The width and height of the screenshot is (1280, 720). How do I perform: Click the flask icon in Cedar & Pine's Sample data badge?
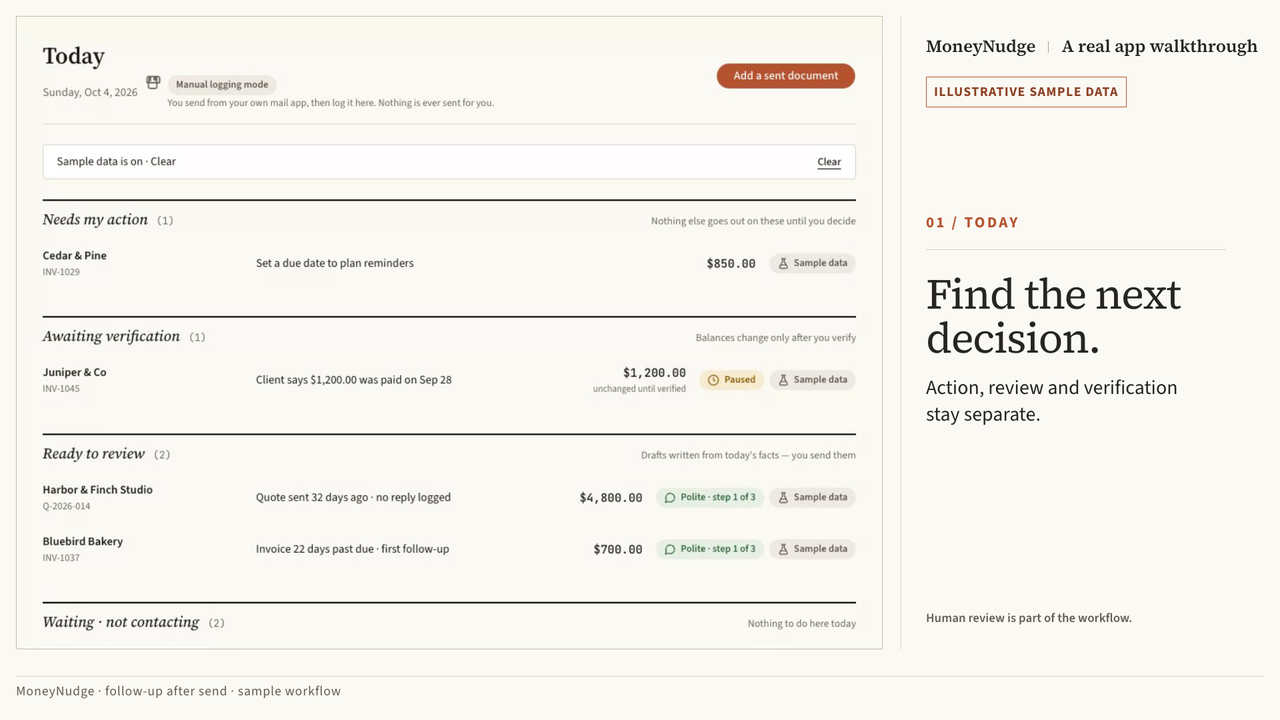[784, 263]
